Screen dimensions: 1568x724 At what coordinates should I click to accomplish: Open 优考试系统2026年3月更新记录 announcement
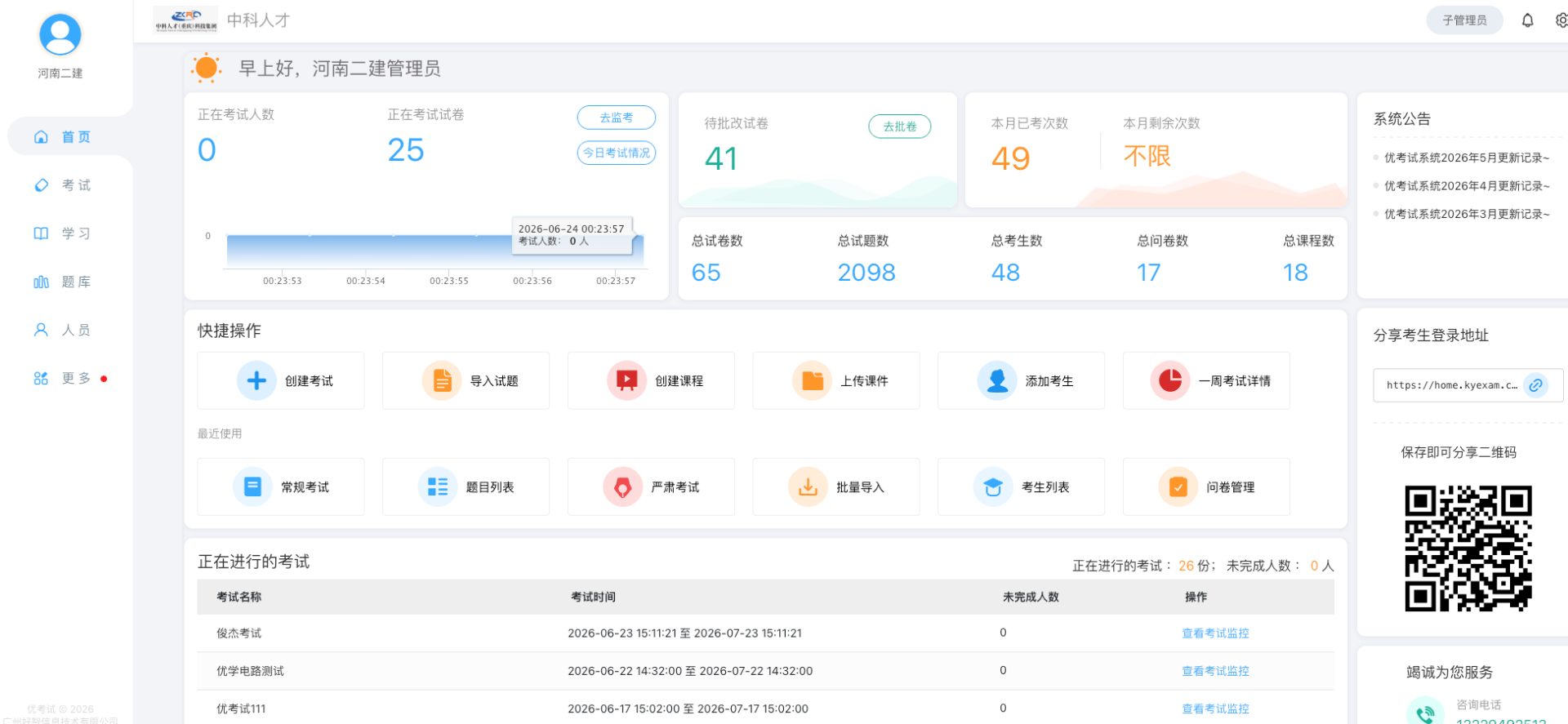pos(1467,214)
